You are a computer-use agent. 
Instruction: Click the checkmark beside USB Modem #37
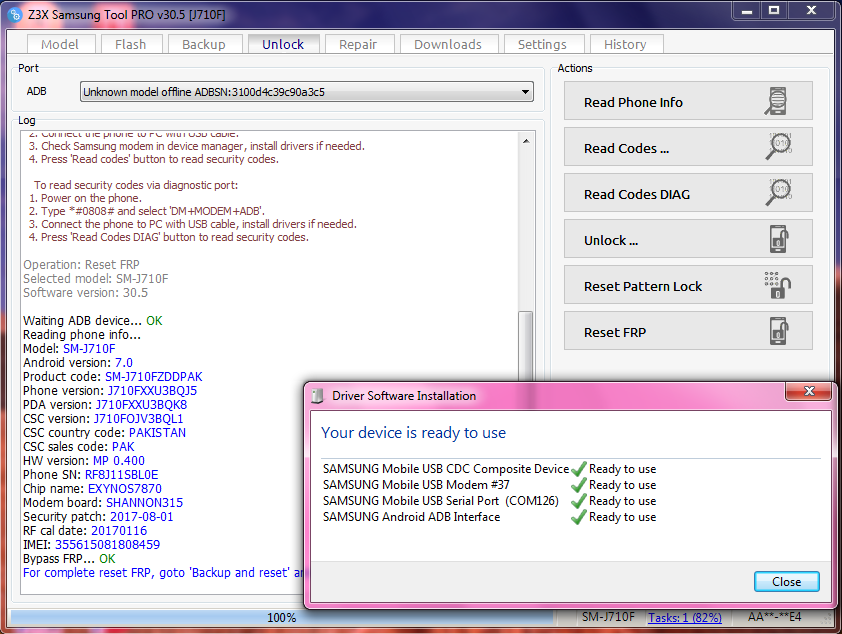pyautogui.click(x=578, y=485)
